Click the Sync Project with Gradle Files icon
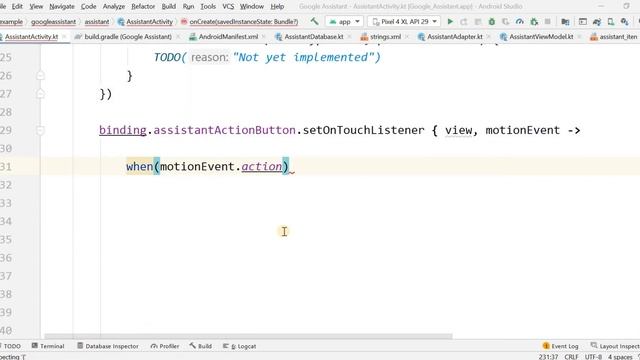This screenshot has width=640, height=360. point(597,21)
